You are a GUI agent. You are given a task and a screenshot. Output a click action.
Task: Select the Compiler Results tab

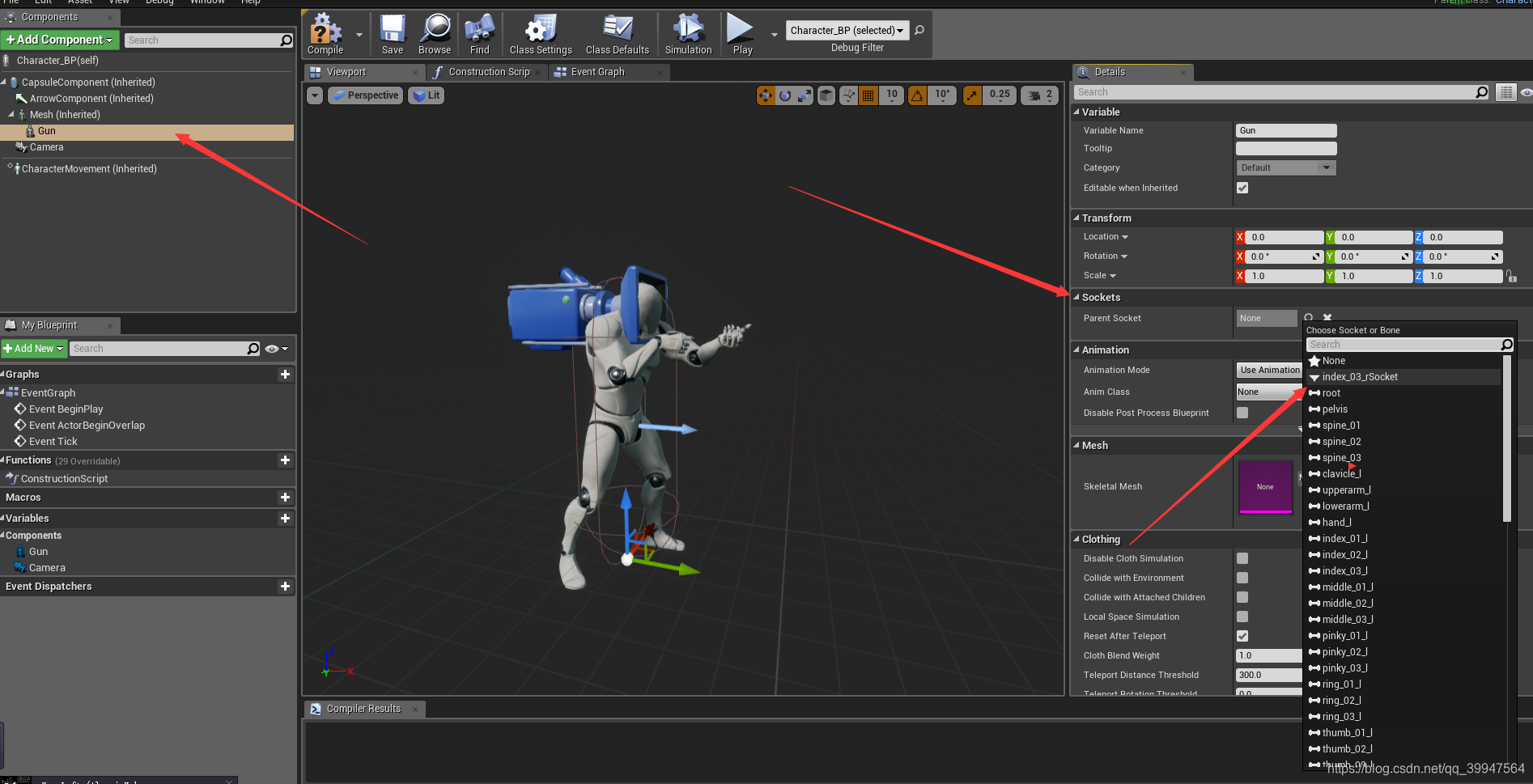[x=363, y=709]
